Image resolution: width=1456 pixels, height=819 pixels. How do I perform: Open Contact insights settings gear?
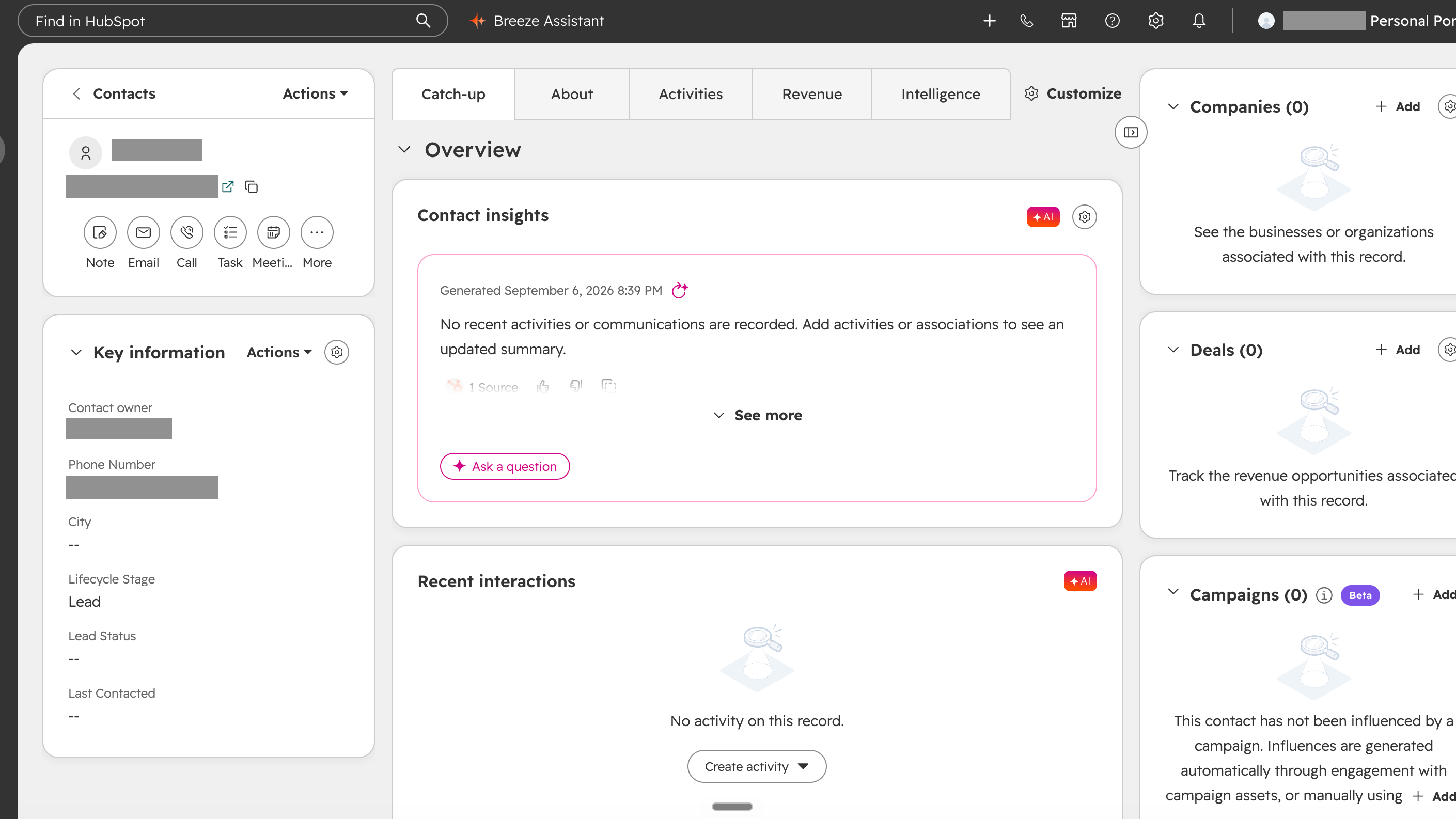(1084, 217)
